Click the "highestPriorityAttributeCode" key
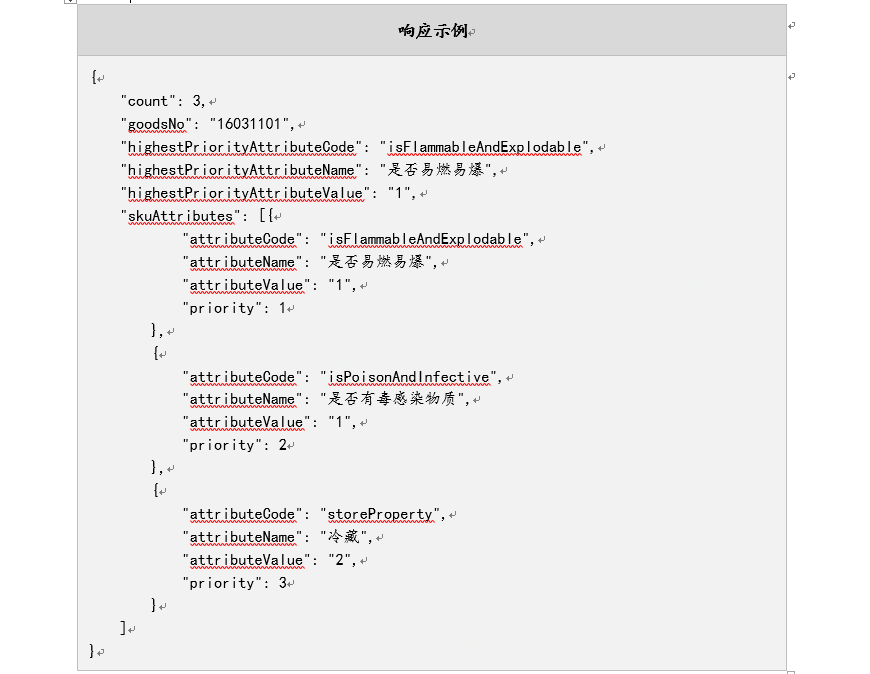Viewport: 870px width, 674px height. click(x=239, y=147)
